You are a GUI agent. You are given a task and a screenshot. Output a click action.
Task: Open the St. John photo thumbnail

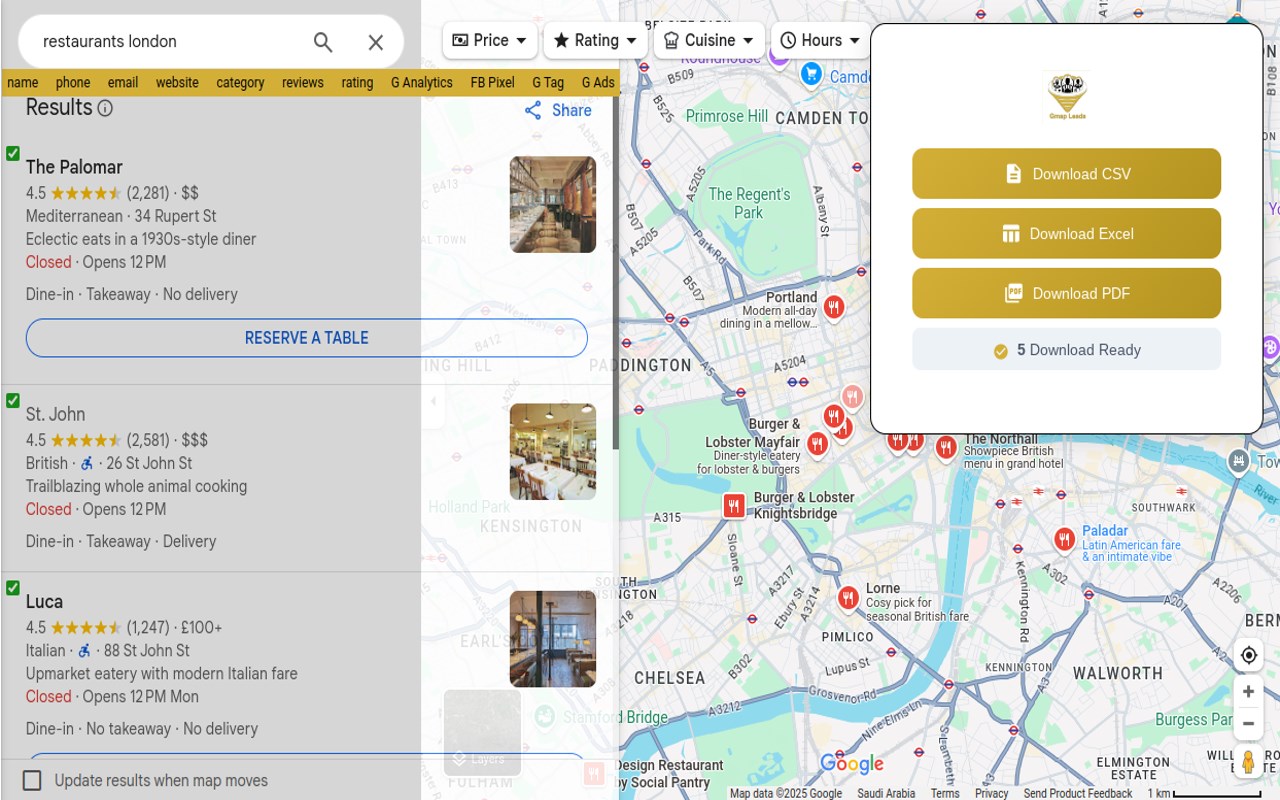(553, 452)
